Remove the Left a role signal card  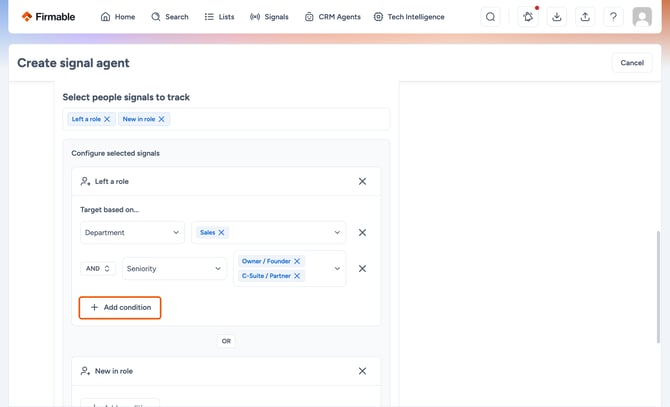[x=362, y=182]
